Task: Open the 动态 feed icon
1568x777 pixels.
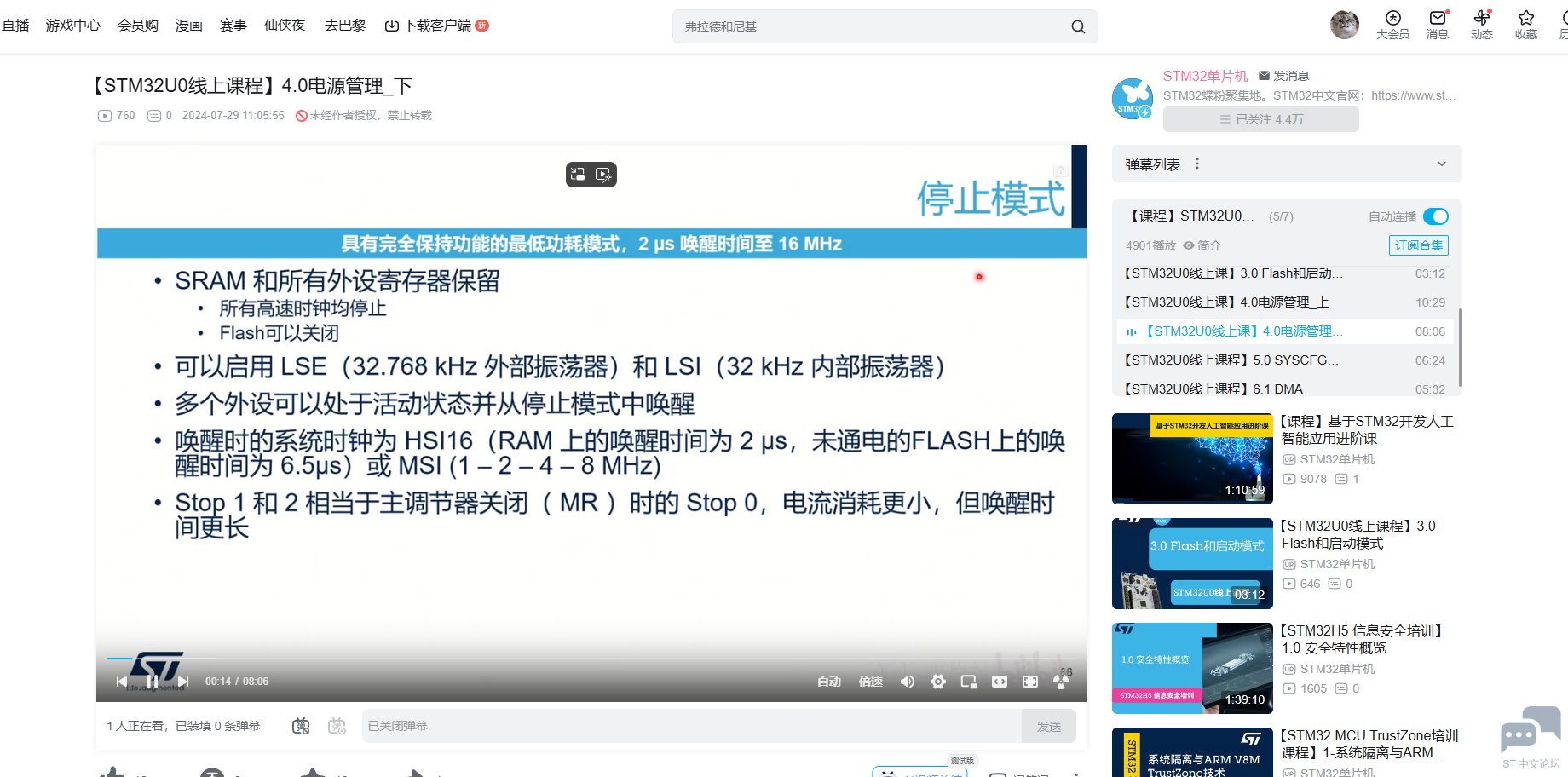Action: click(1482, 25)
